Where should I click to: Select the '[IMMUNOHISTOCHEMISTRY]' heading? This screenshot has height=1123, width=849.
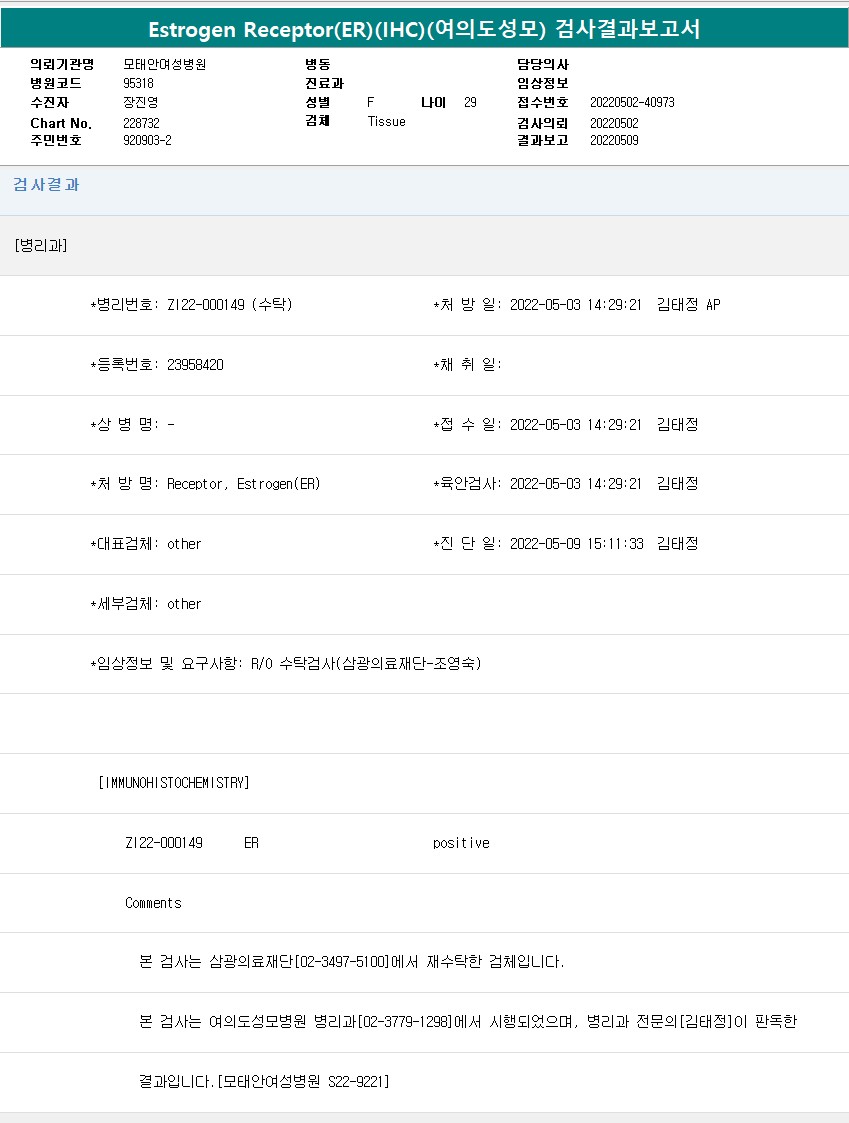pyautogui.click(x=173, y=783)
